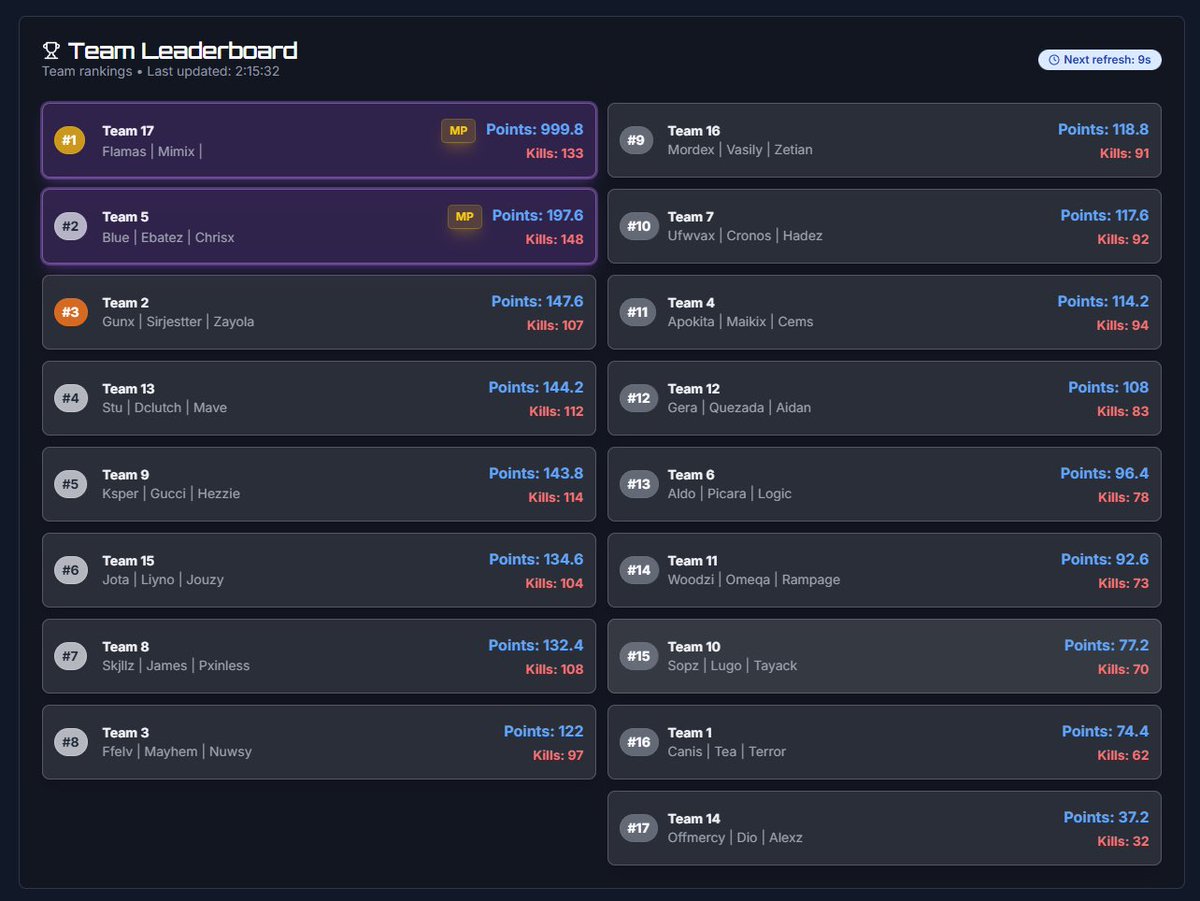This screenshot has width=1200, height=901.
Task: Click the #8 rank badge
Action: [70, 742]
